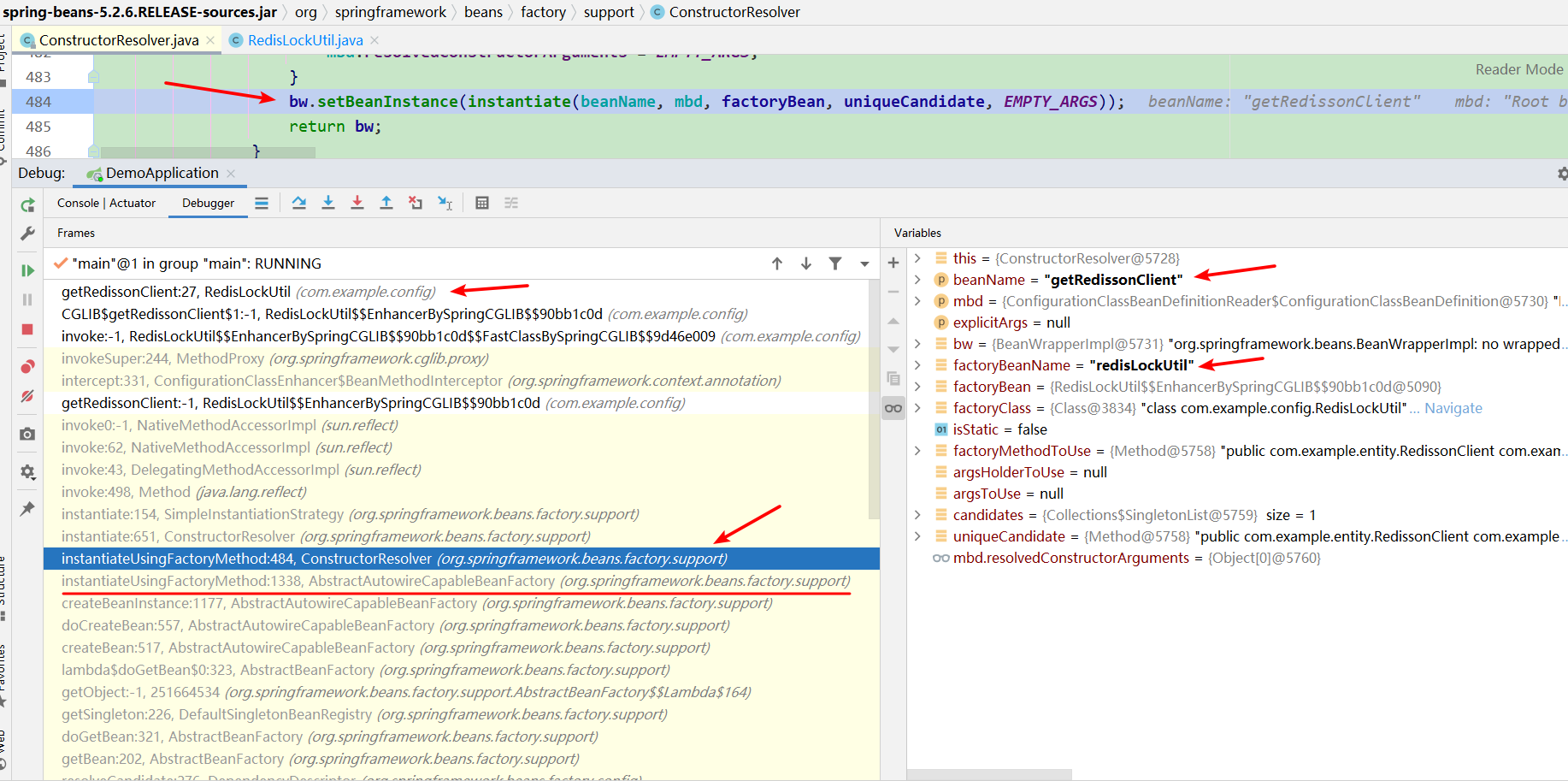The image size is (1568, 781).
Task: Click the Frames list vertical scrollbar
Action: 874,399
